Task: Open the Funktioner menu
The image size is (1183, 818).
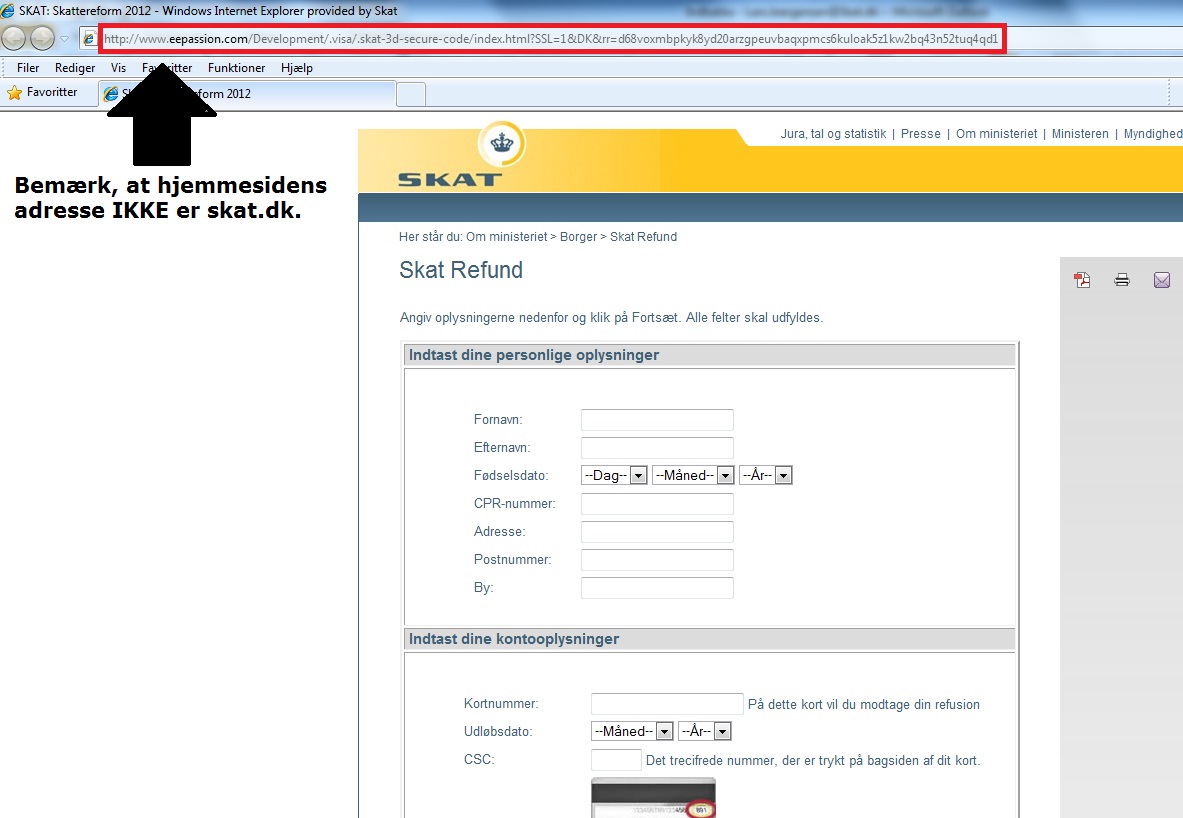Action: click(x=236, y=68)
